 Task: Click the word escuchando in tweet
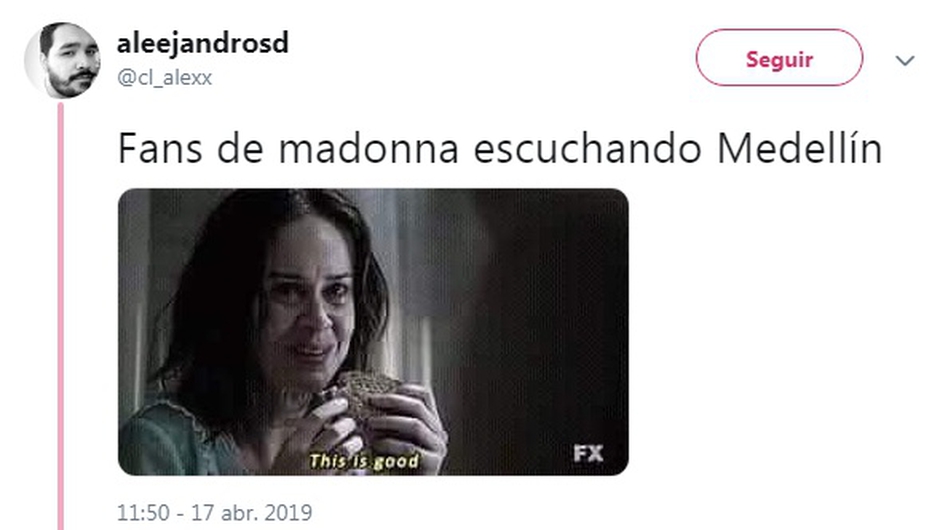[587, 149]
